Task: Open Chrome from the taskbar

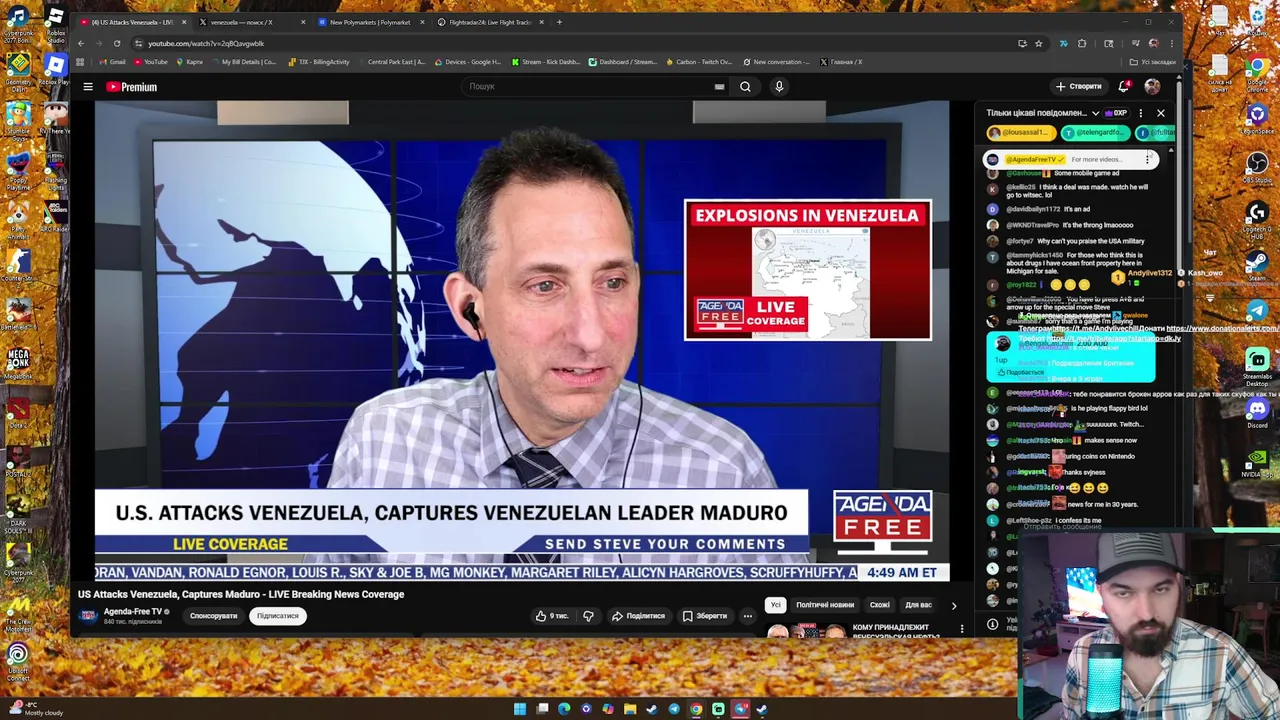Action: 696,709
